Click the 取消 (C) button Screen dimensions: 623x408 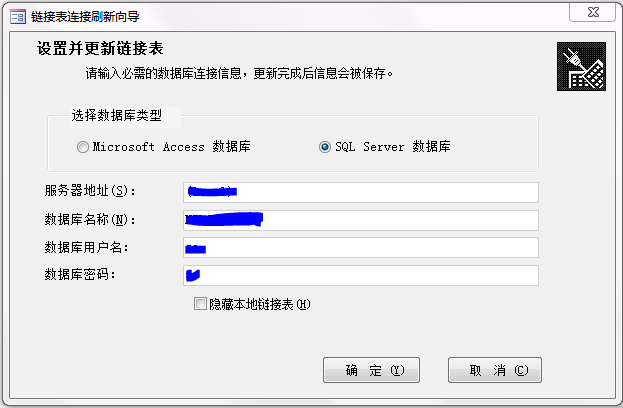point(495,370)
